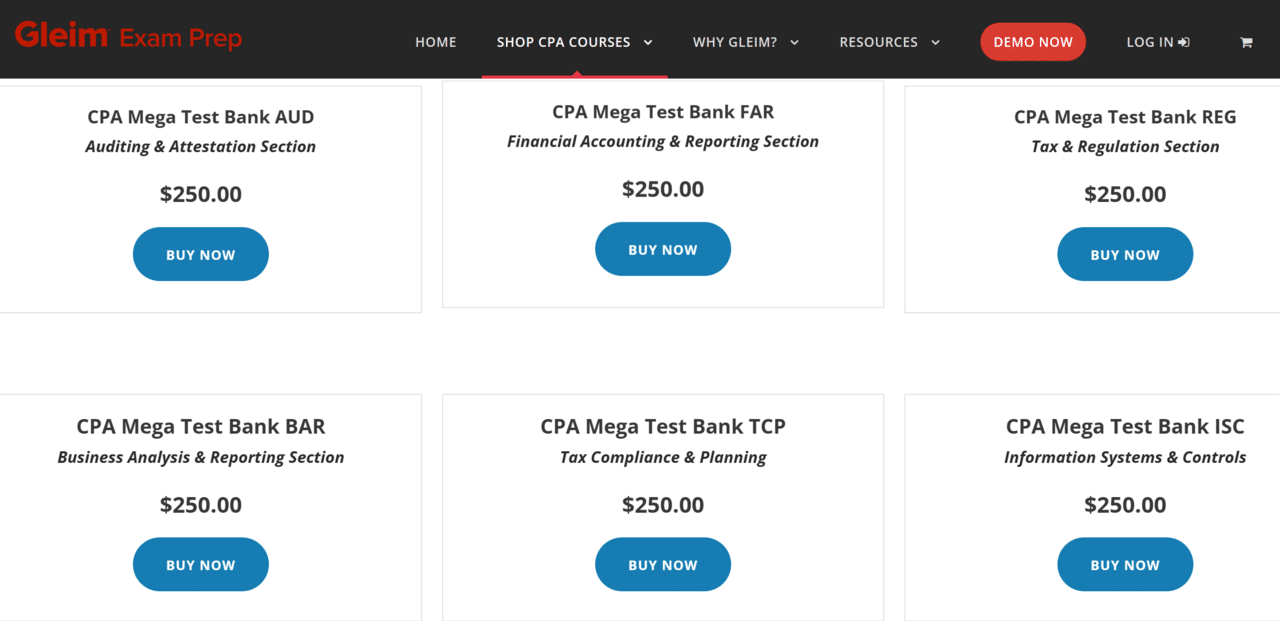Buy the CPA Mega Test Bank REG
The image size is (1280, 621).
pyautogui.click(x=1125, y=254)
